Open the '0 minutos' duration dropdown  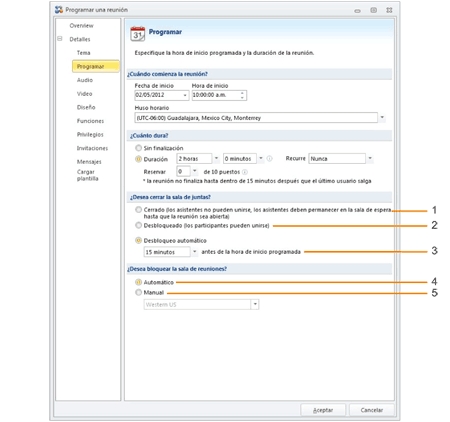pyautogui.click(x=261, y=158)
